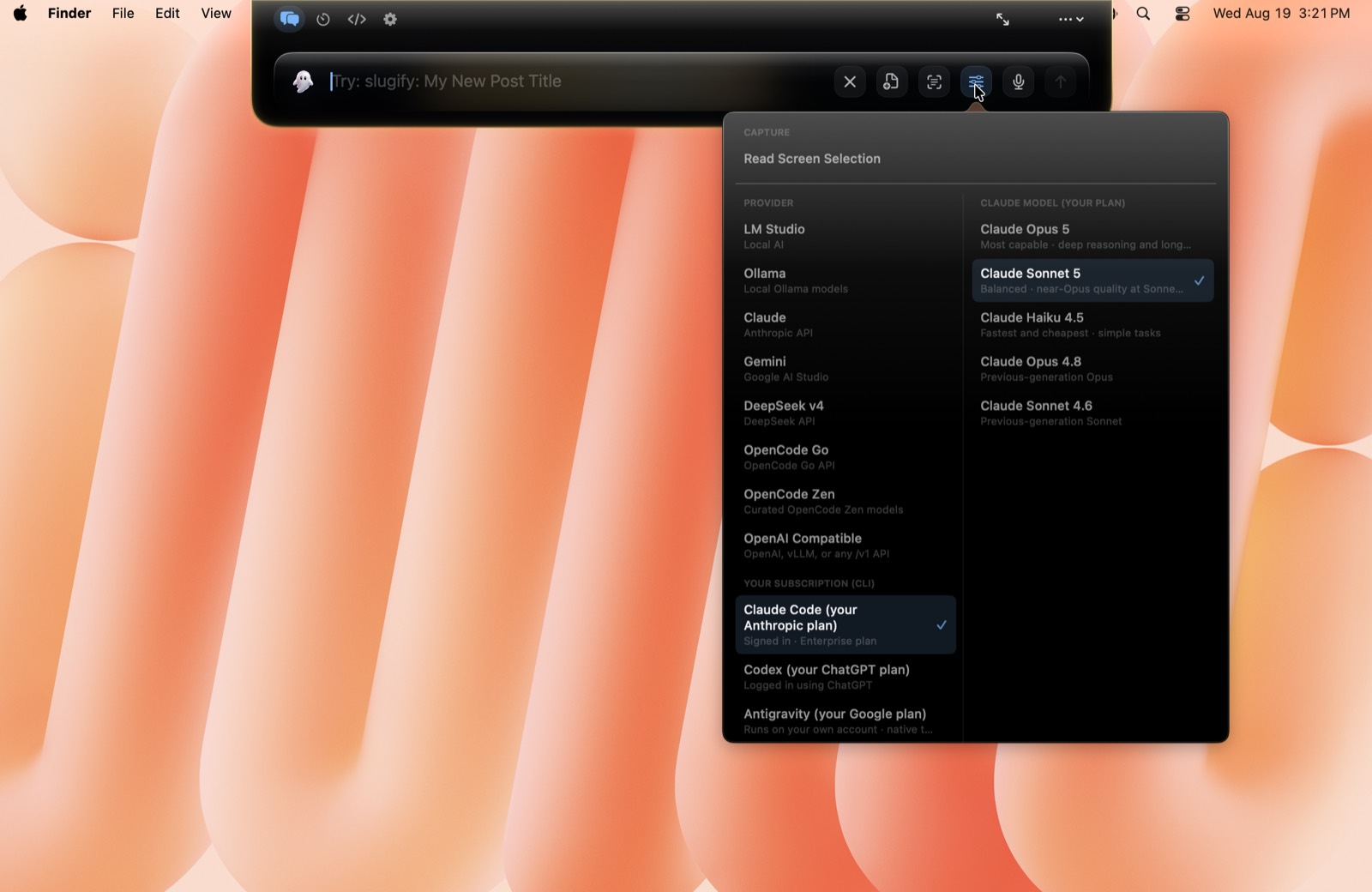Viewport: 1372px width, 892px height.
Task: Click the send arrow button
Action: tap(1060, 81)
